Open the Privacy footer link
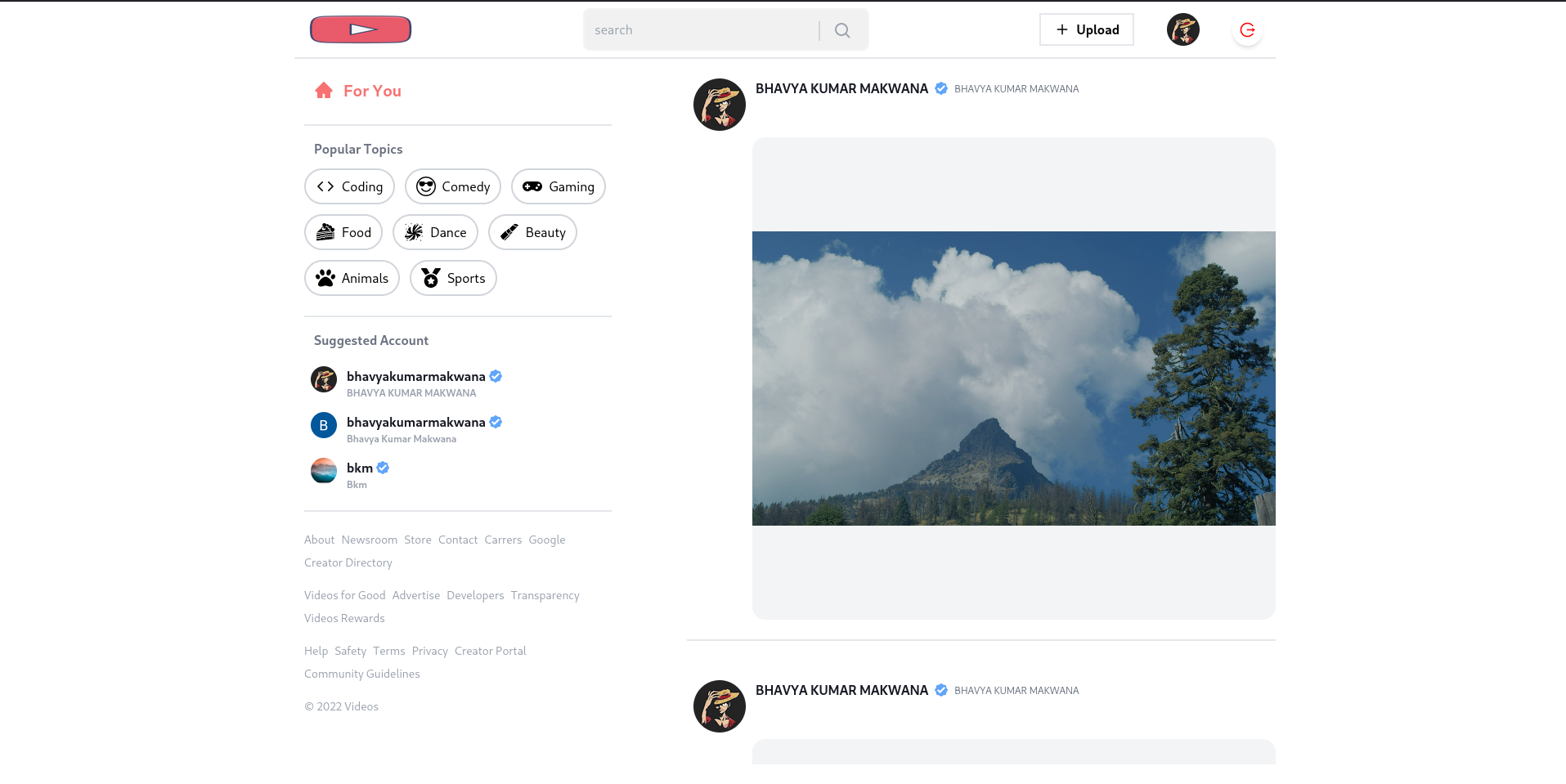Screen dimensions: 1566x784 tap(430, 651)
